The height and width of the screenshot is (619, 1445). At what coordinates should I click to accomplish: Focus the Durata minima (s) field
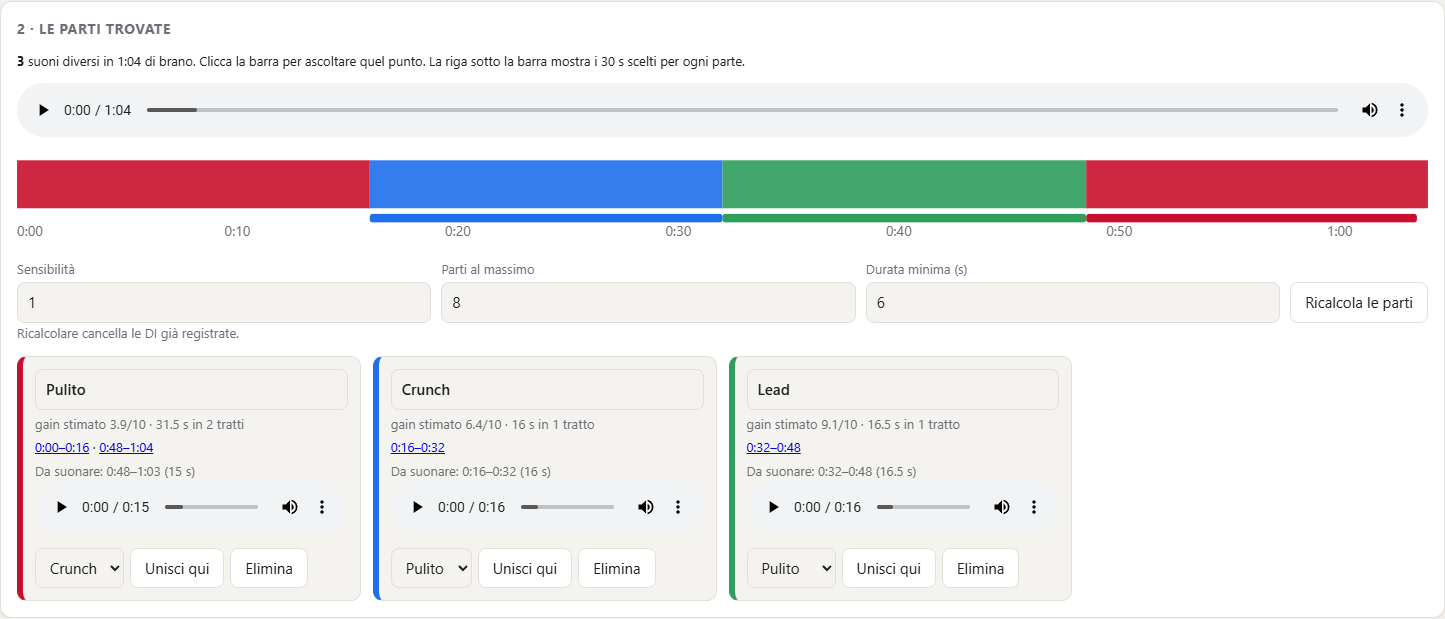click(1073, 302)
